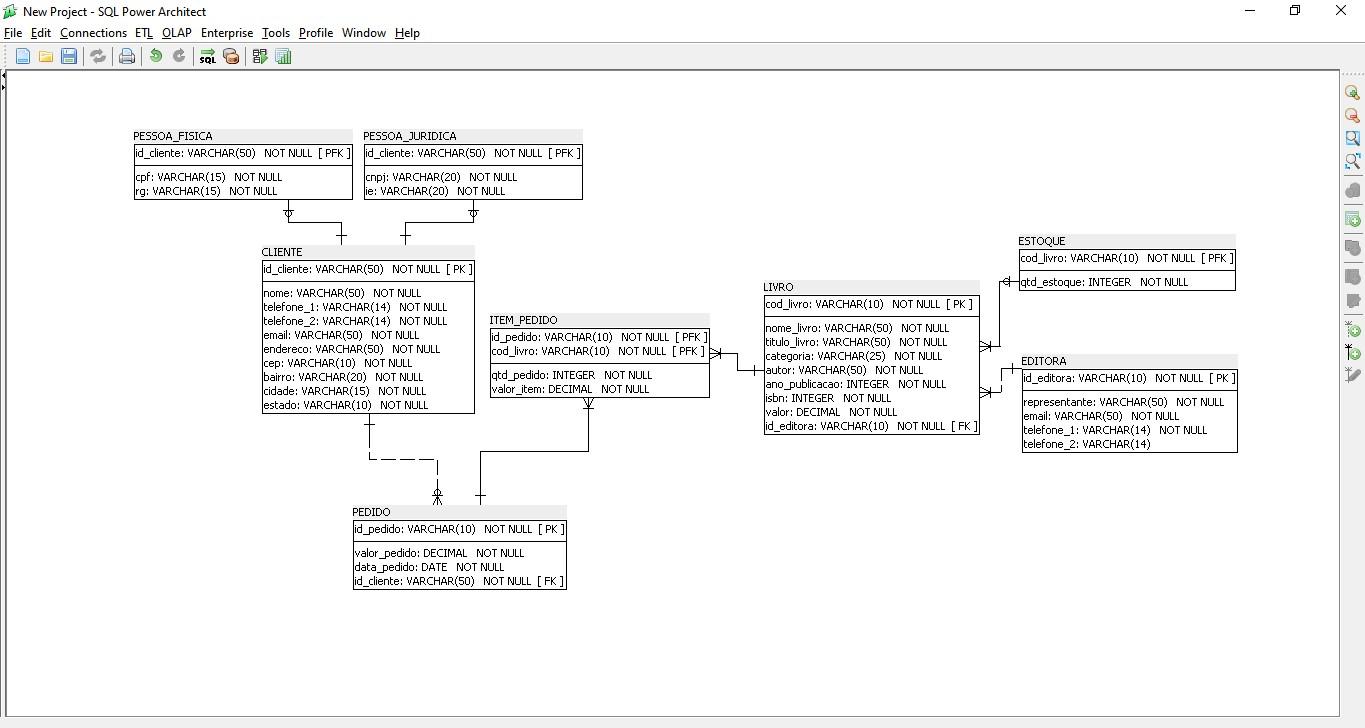Select the PESSOA_FISICA table title
1365x728 pixels.
173,136
